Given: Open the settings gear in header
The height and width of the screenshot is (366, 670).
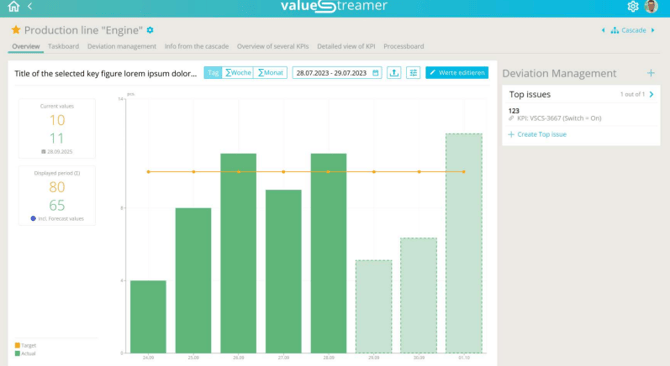Looking at the screenshot, I should (633, 6).
